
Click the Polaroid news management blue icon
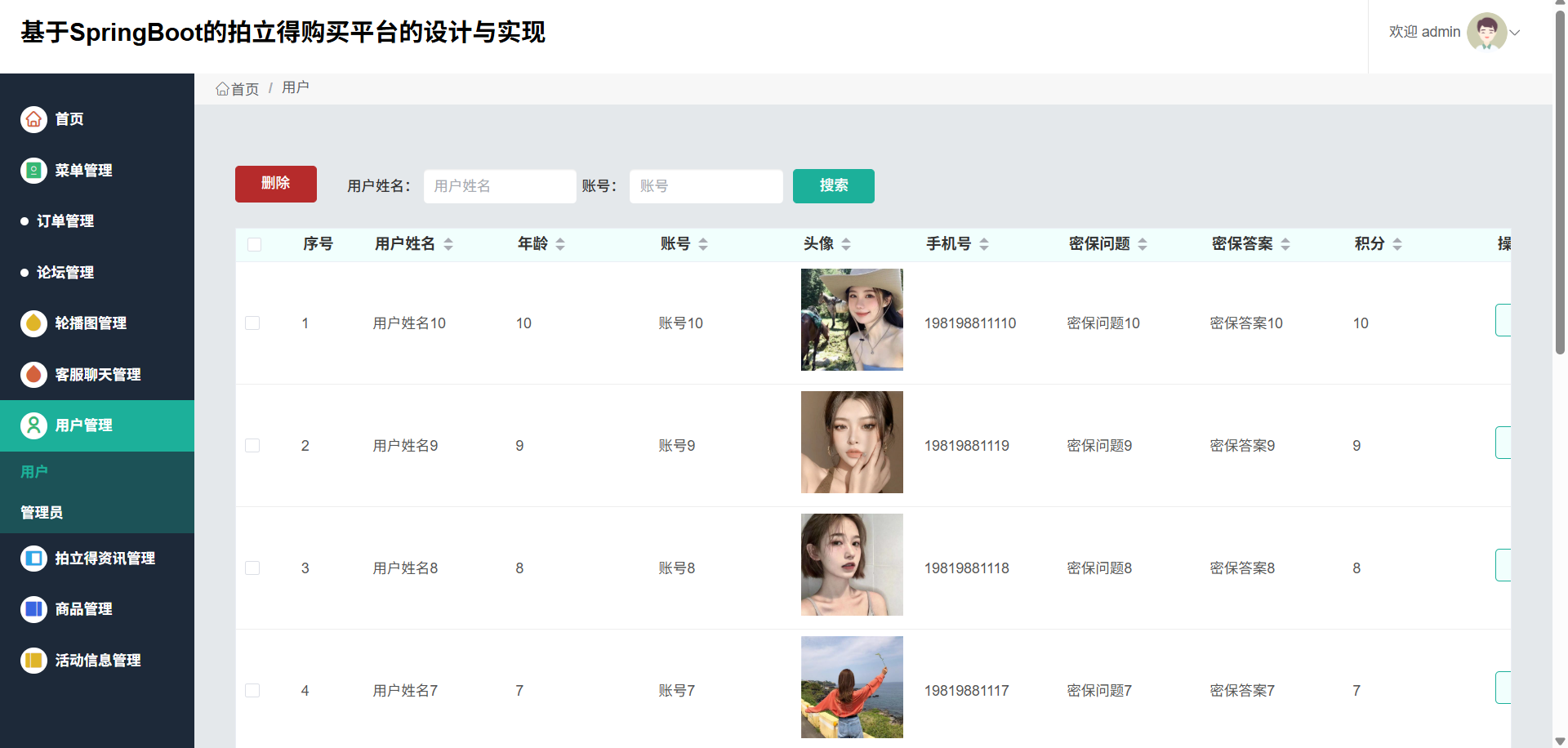33,559
